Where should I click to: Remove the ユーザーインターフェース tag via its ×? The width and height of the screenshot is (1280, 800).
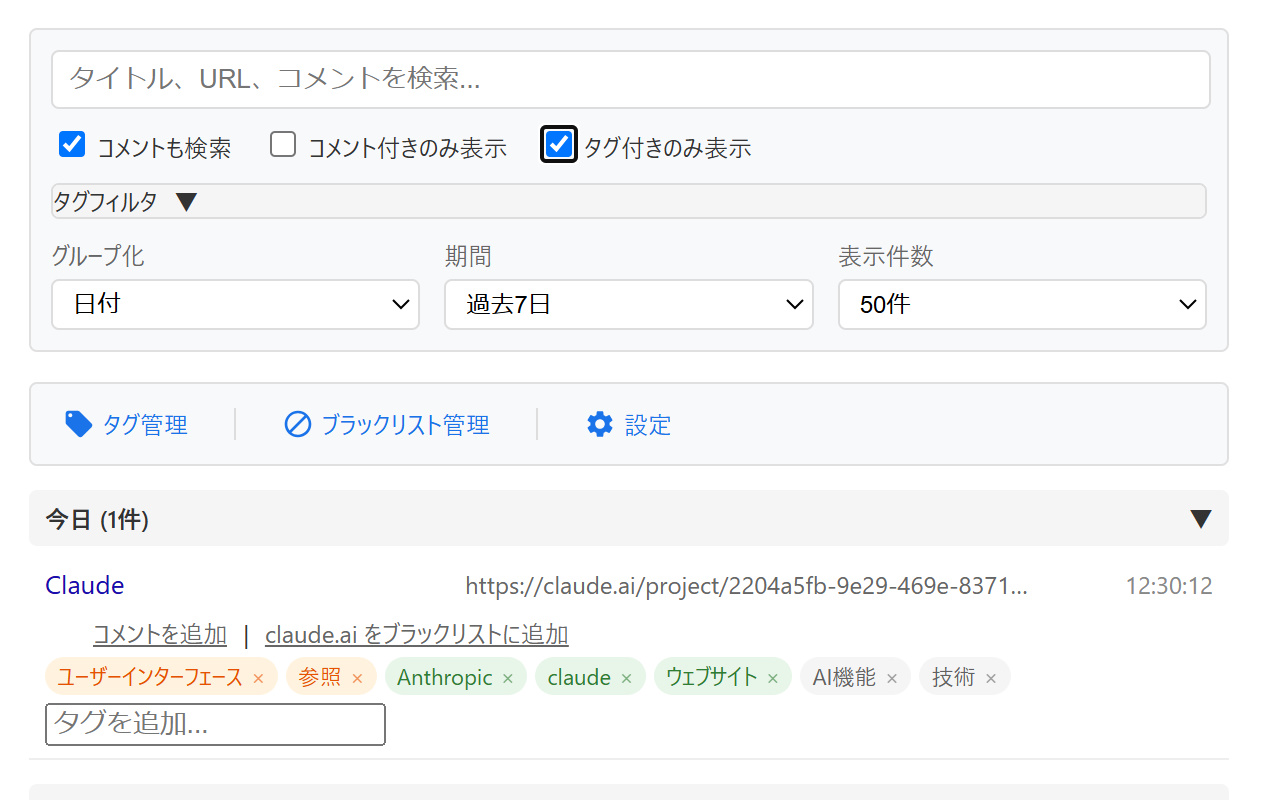(x=258, y=678)
